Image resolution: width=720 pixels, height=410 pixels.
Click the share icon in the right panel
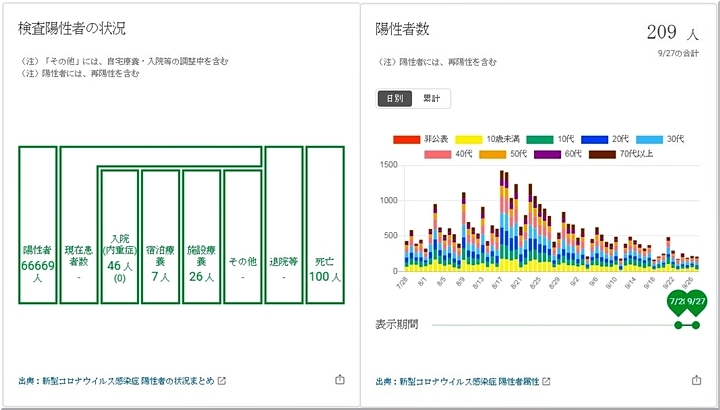click(696, 380)
